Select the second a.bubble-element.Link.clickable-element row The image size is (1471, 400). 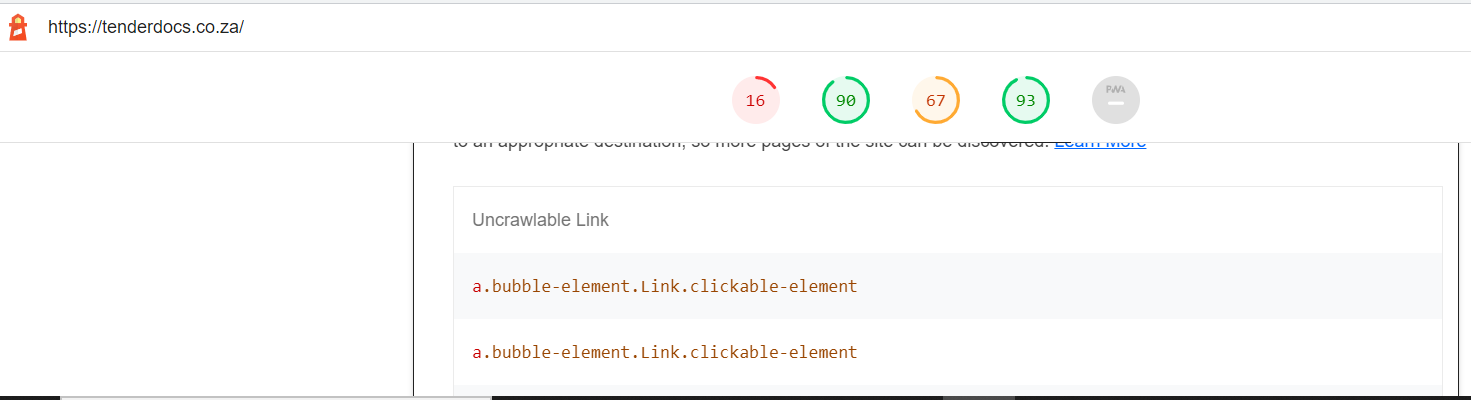(665, 352)
